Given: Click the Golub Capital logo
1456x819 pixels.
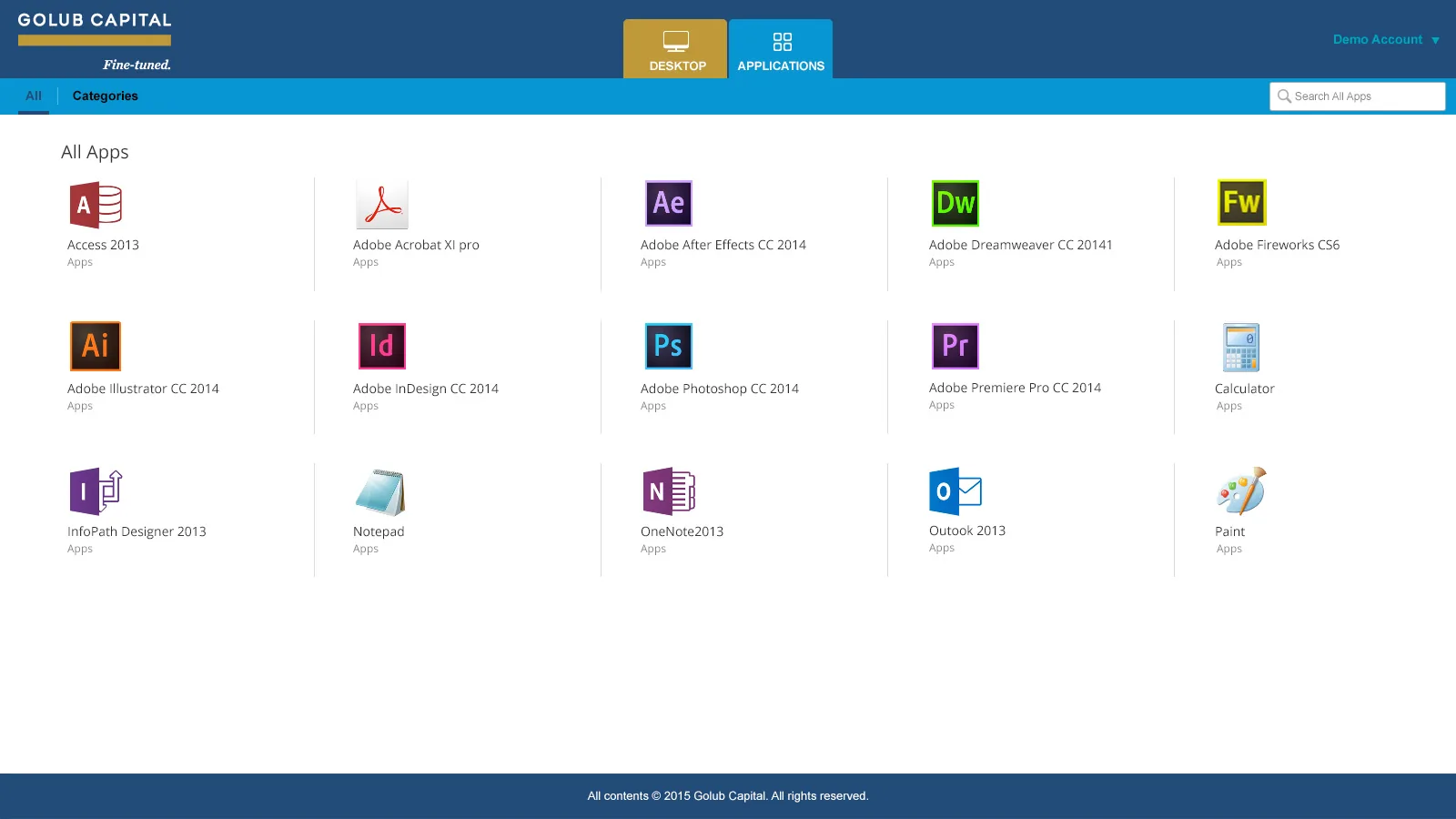Looking at the screenshot, I should (x=95, y=41).
